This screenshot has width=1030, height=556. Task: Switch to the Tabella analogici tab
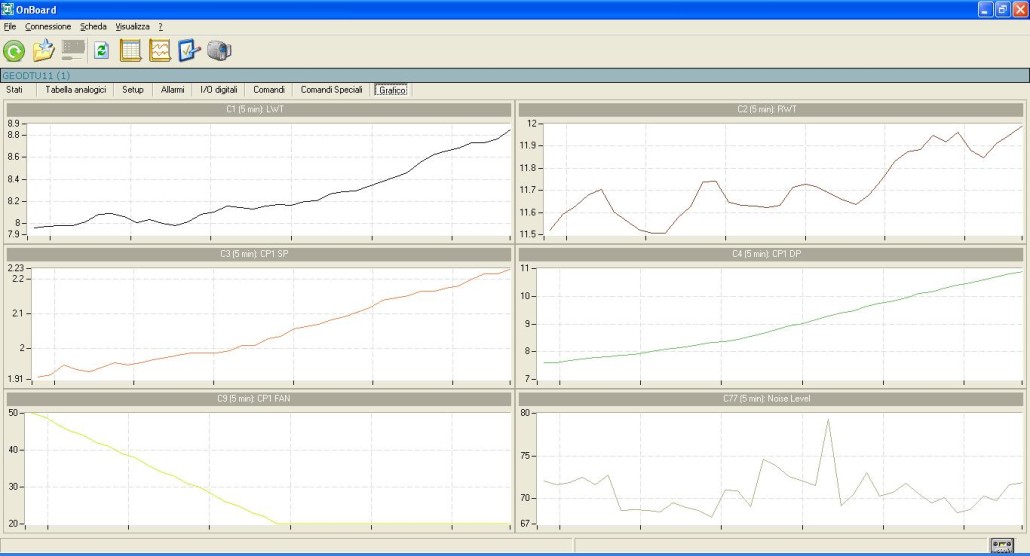[x=75, y=90]
